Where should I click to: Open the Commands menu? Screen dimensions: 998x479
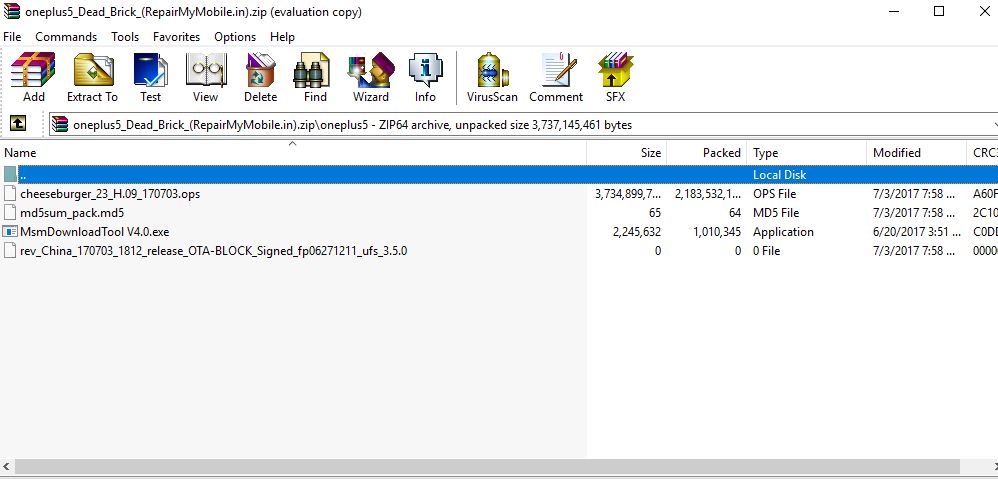tap(66, 37)
